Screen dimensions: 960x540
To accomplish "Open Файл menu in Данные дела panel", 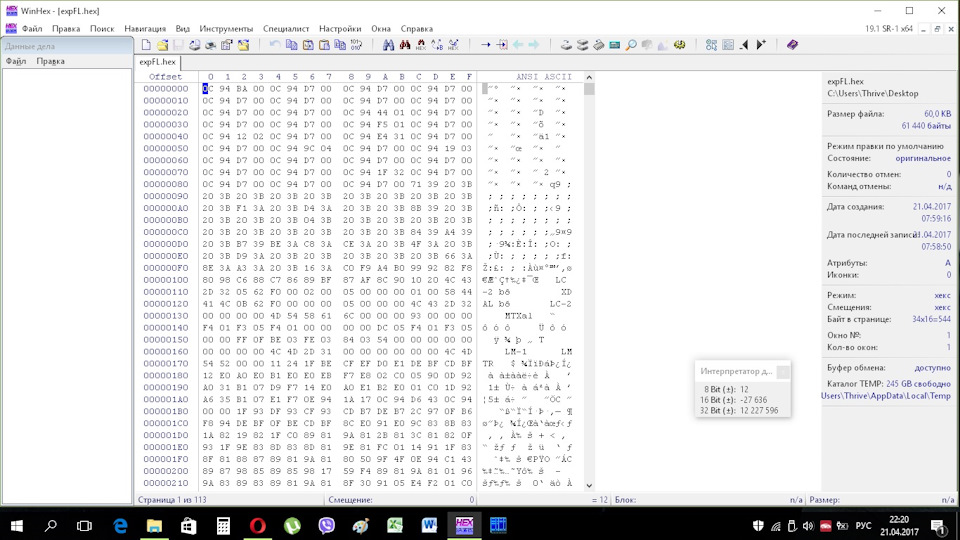I will click(x=16, y=61).
